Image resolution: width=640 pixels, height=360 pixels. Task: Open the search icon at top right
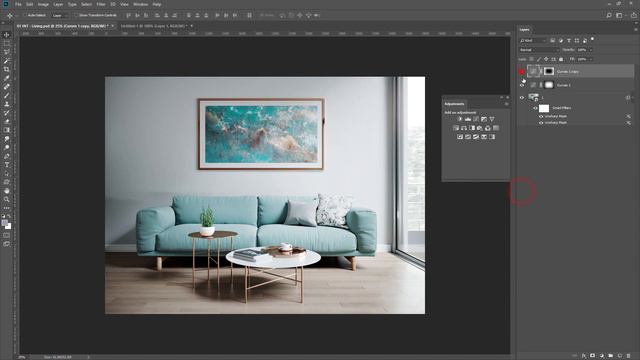[x=609, y=15]
